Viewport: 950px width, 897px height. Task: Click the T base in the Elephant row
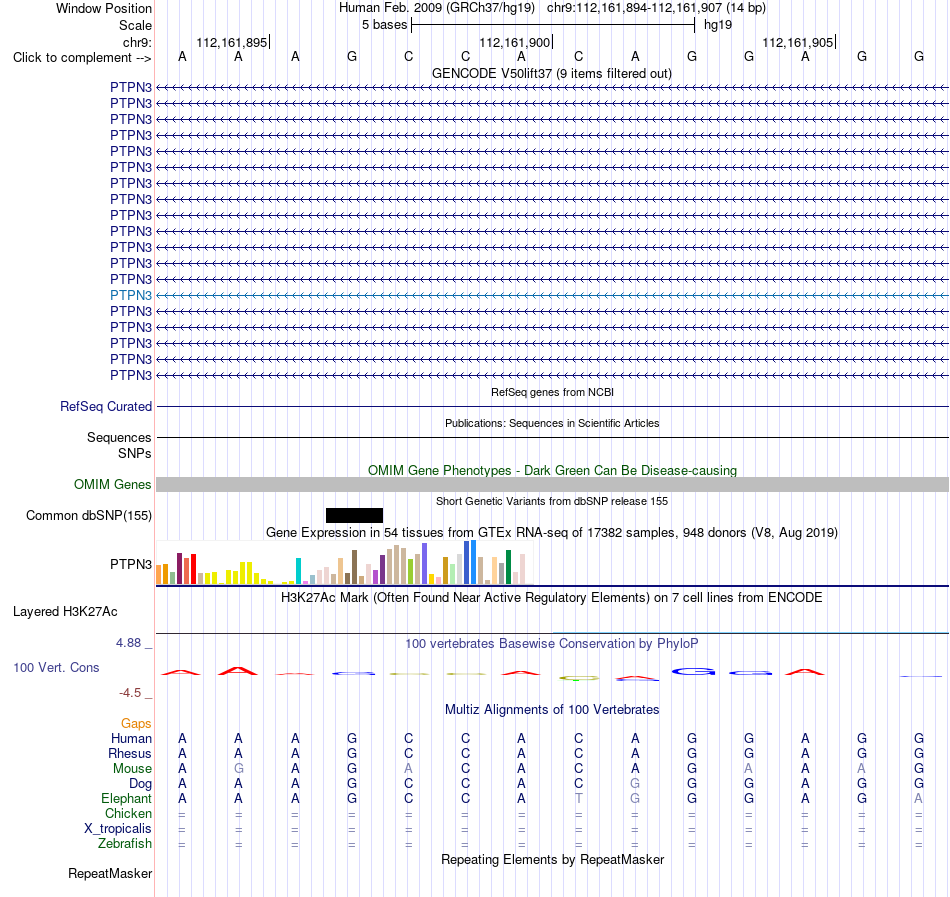(x=579, y=799)
